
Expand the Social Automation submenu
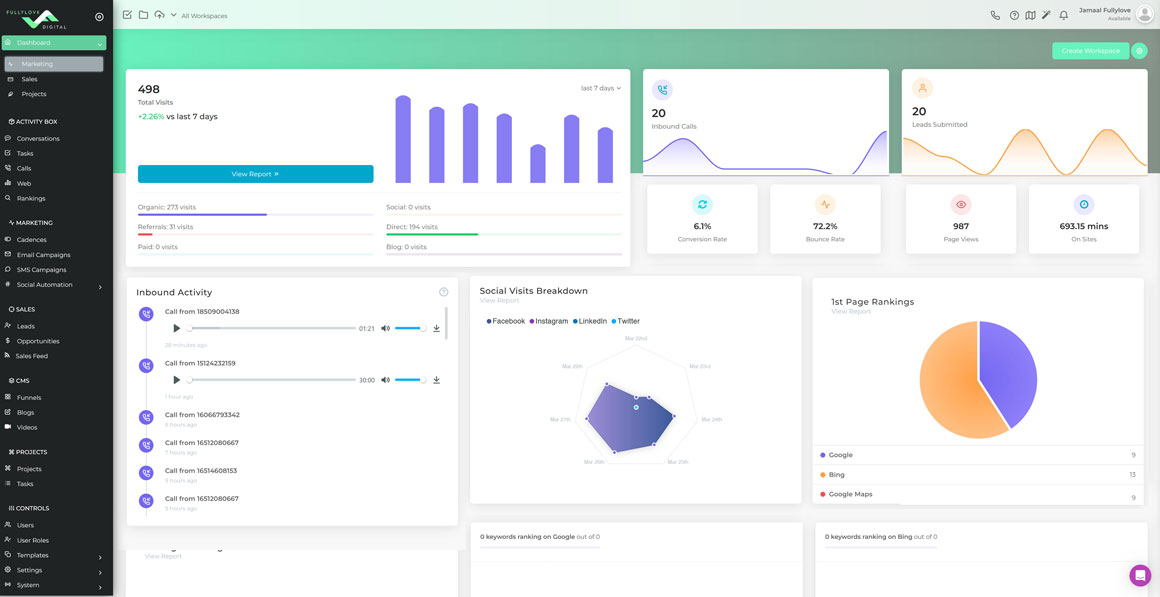pos(100,286)
